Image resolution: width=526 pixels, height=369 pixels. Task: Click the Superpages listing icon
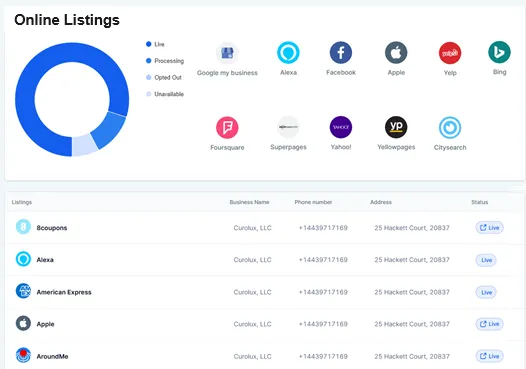288,127
